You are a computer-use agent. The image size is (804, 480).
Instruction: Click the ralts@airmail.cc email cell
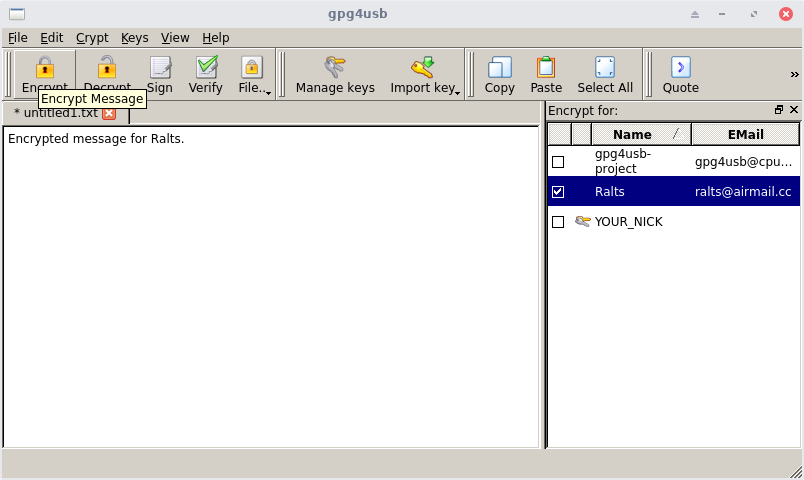[x=743, y=192]
